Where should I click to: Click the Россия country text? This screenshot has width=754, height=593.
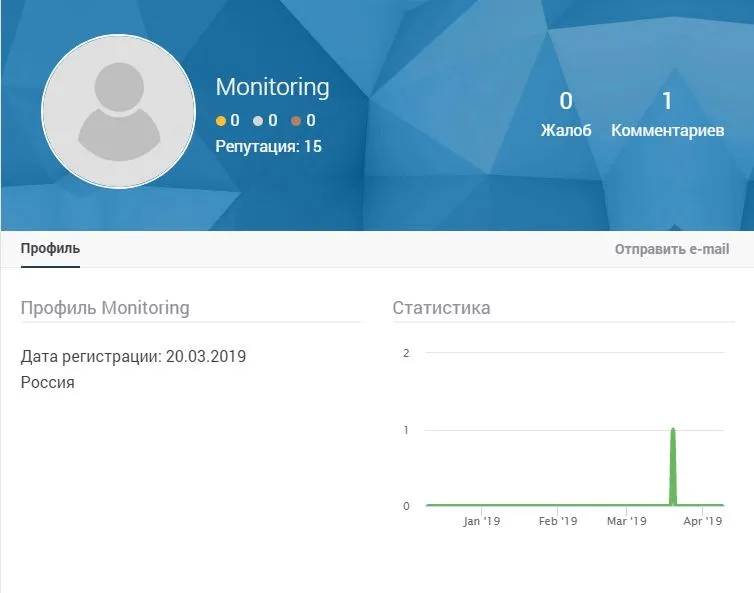(x=48, y=382)
